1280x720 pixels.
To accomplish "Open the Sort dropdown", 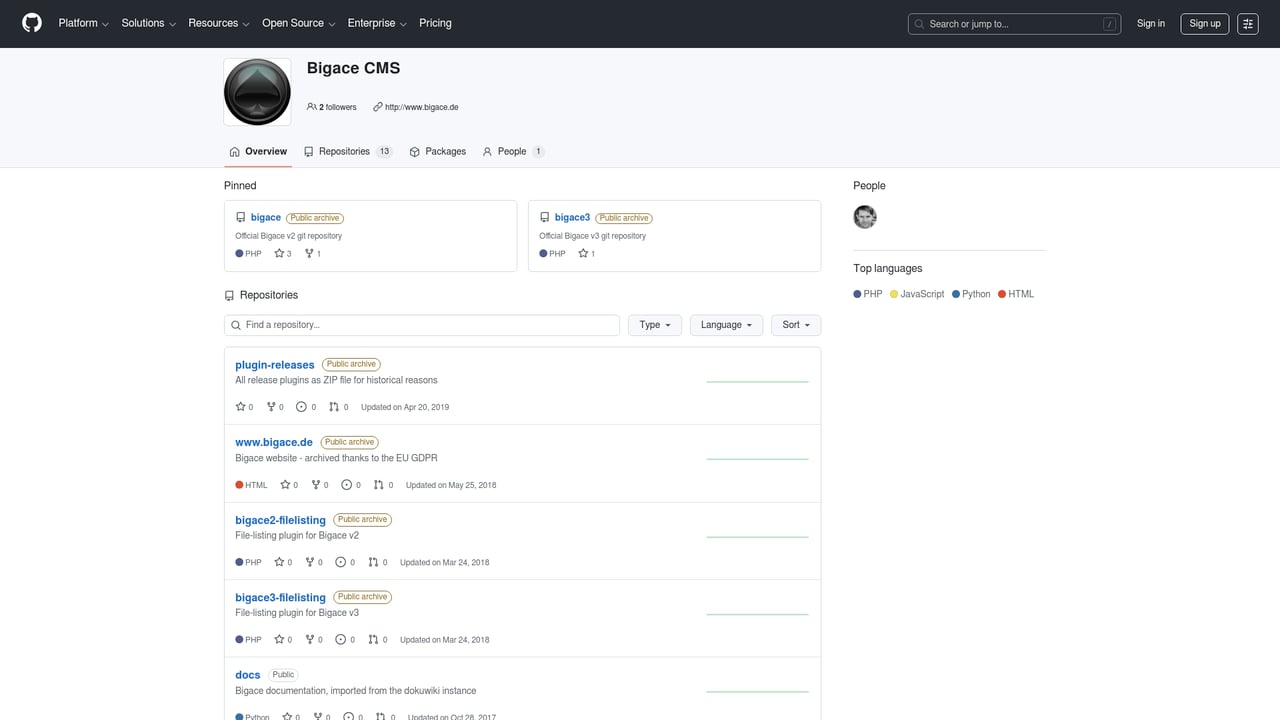I will (x=795, y=325).
